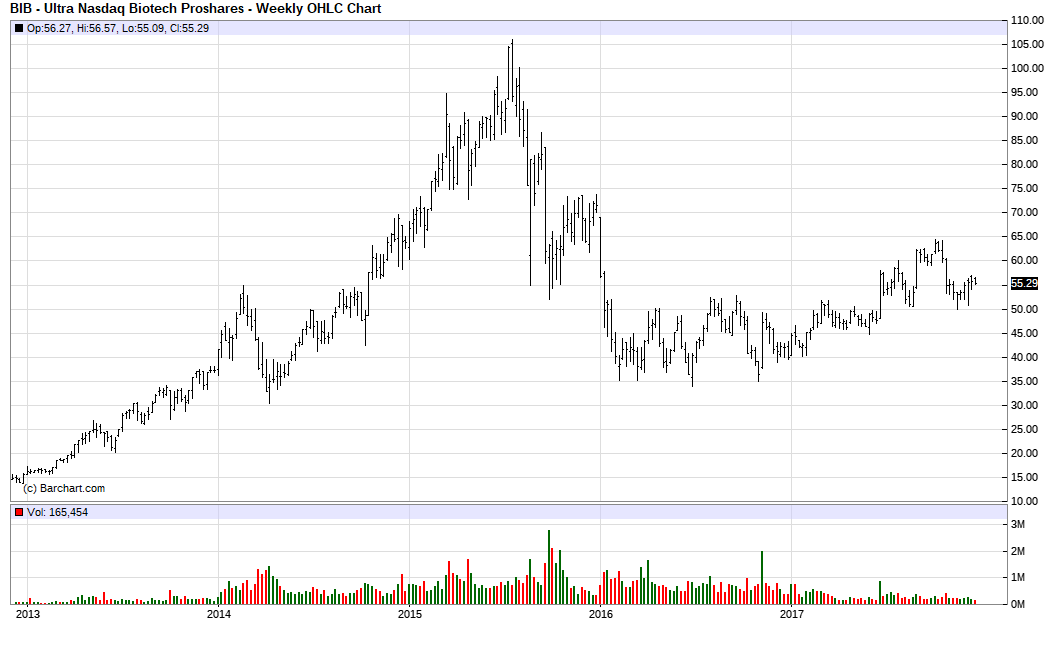Click the 'Op:56.27, Hi:56.57, Lo:55.09, Cl:55.29' legend text

click(118, 28)
